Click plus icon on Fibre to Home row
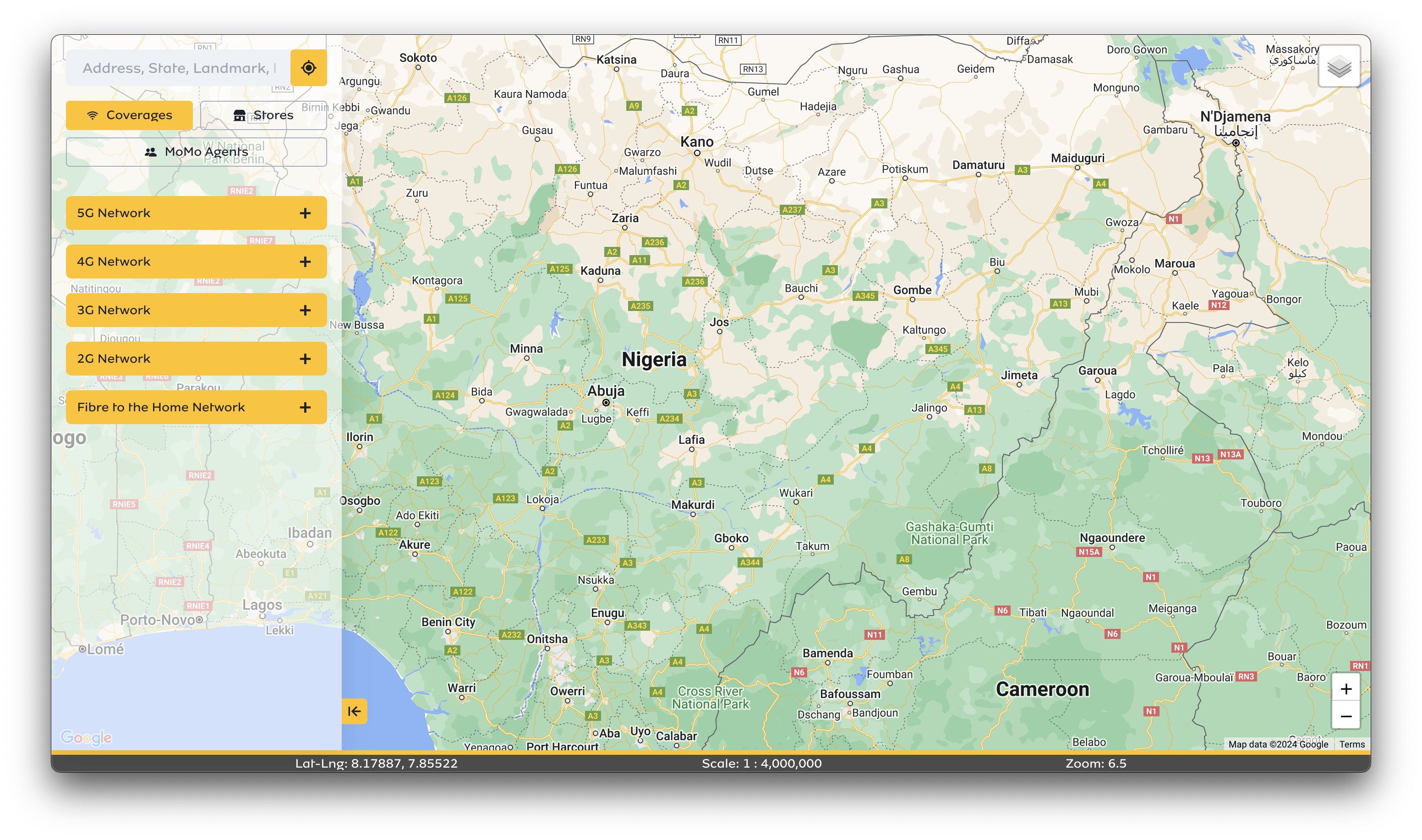 (305, 407)
